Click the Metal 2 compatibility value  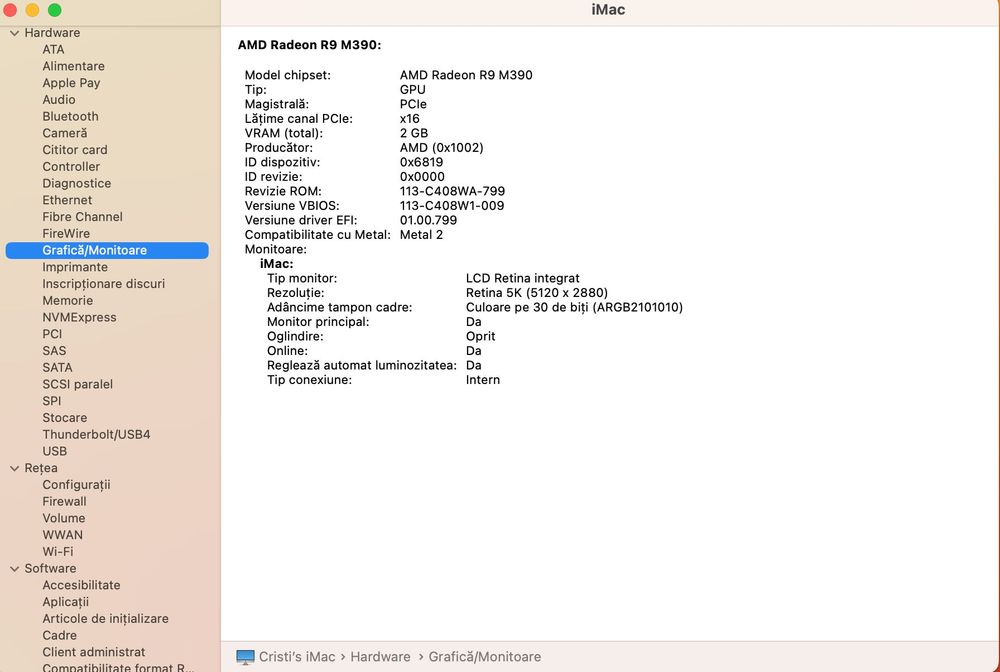pyautogui.click(x=422, y=235)
